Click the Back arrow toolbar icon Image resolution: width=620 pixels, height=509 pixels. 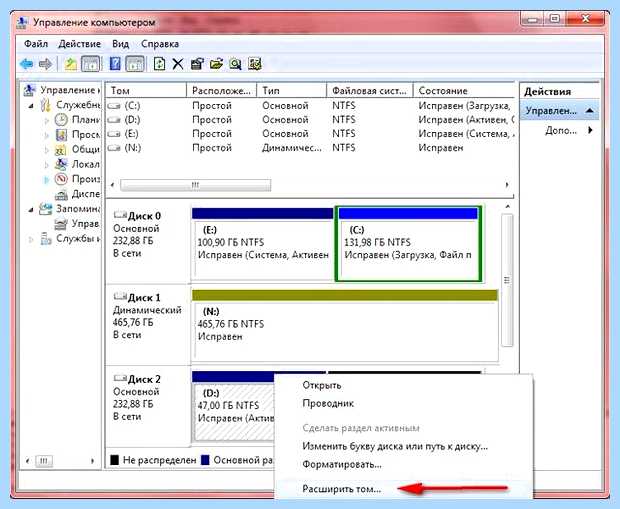pos(26,64)
